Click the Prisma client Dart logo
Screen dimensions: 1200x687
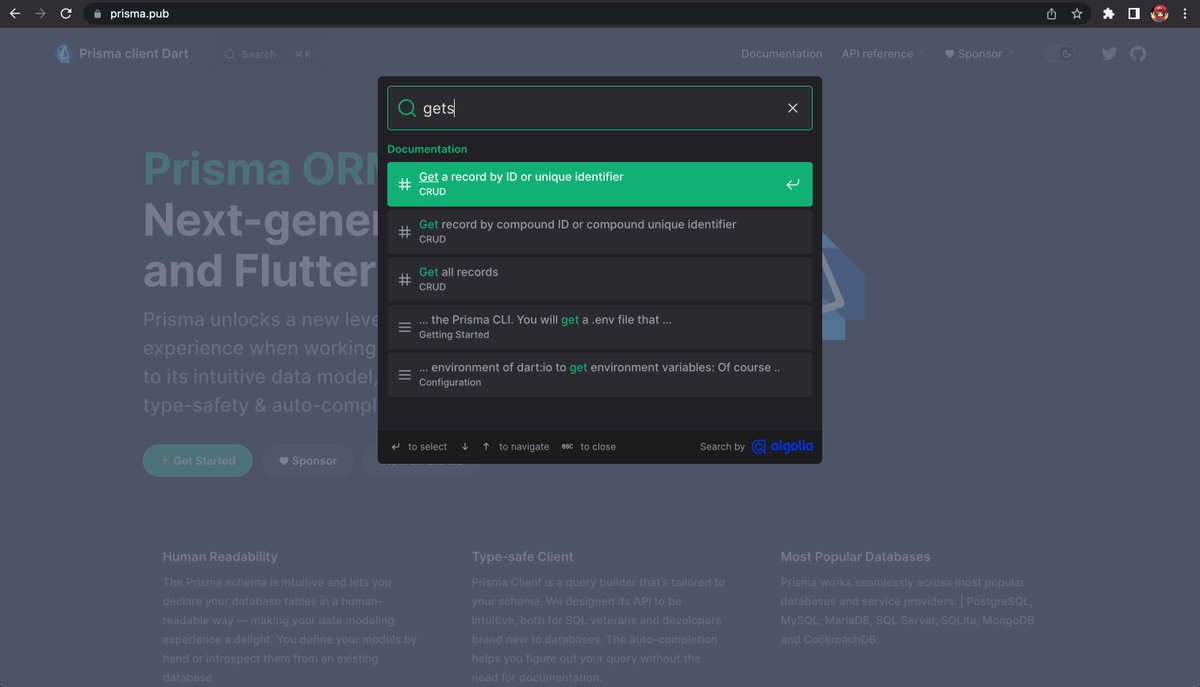(x=122, y=54)
